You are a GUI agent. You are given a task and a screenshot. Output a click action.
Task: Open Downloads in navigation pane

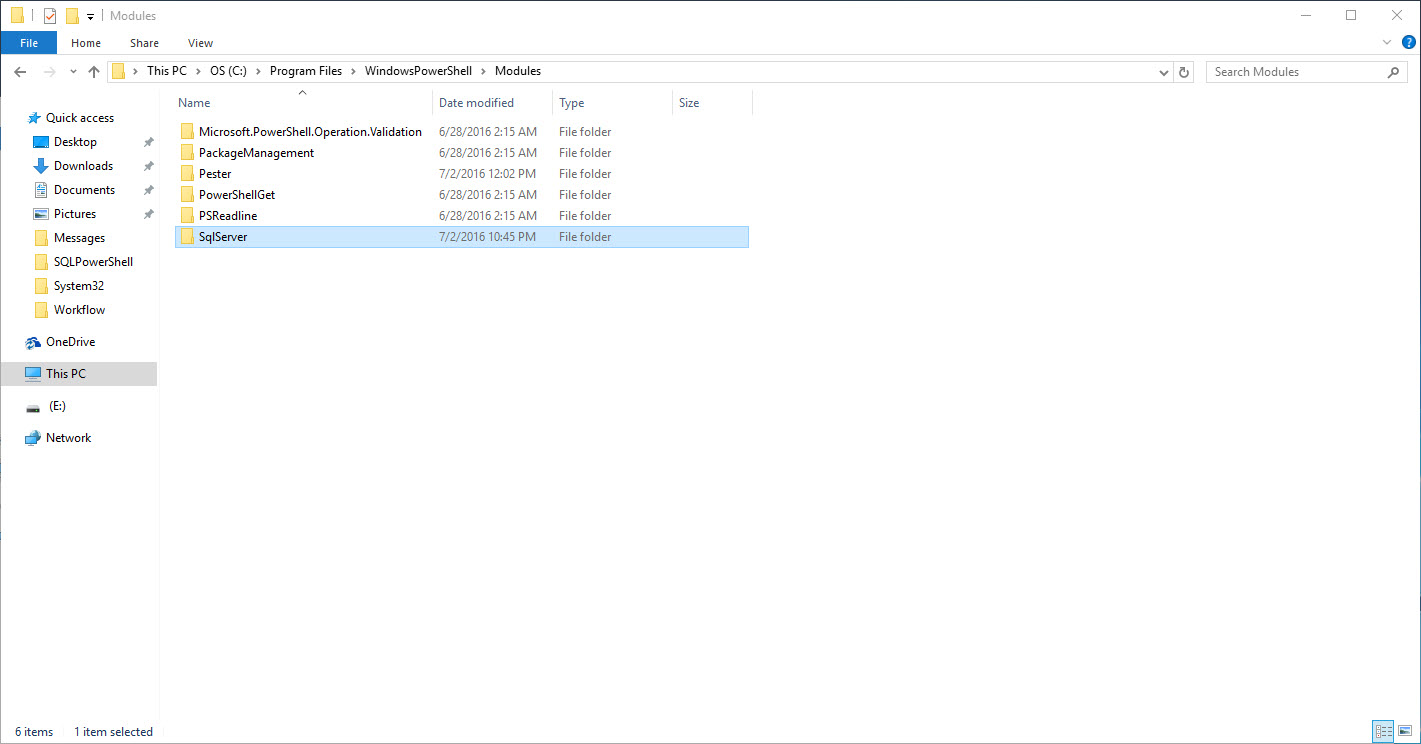[x=83, y=165]
